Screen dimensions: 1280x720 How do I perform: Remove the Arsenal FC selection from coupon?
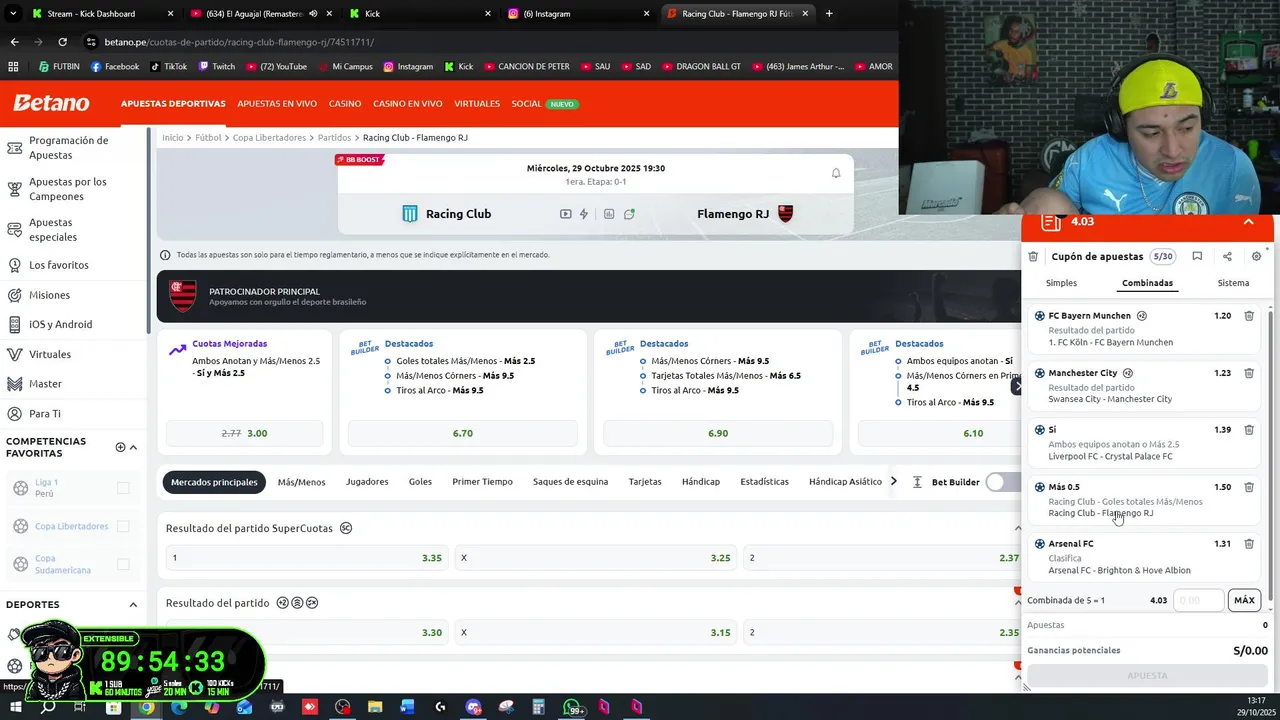[1249, 544]
